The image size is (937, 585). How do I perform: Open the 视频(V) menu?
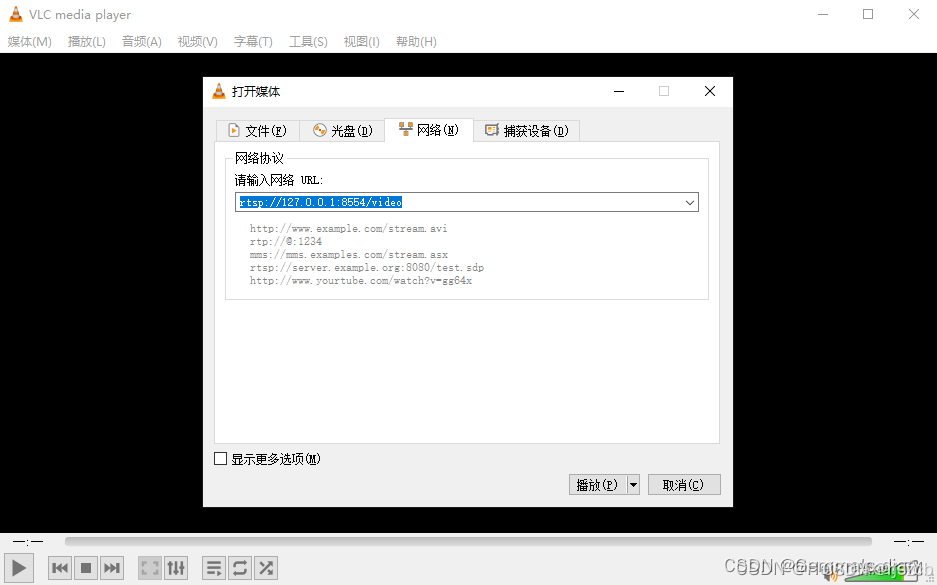[197, 42]
